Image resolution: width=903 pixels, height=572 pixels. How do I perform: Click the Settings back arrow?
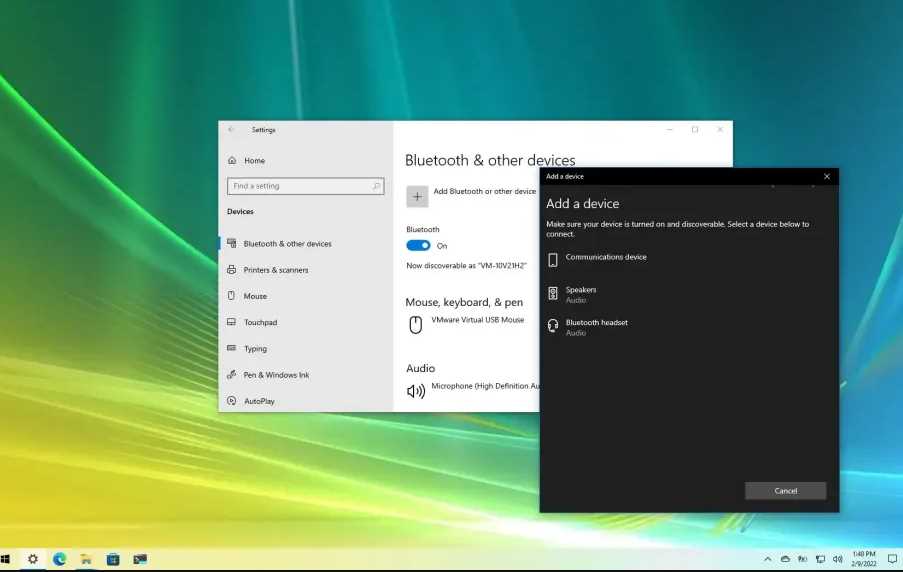click(x=232, y=130)
